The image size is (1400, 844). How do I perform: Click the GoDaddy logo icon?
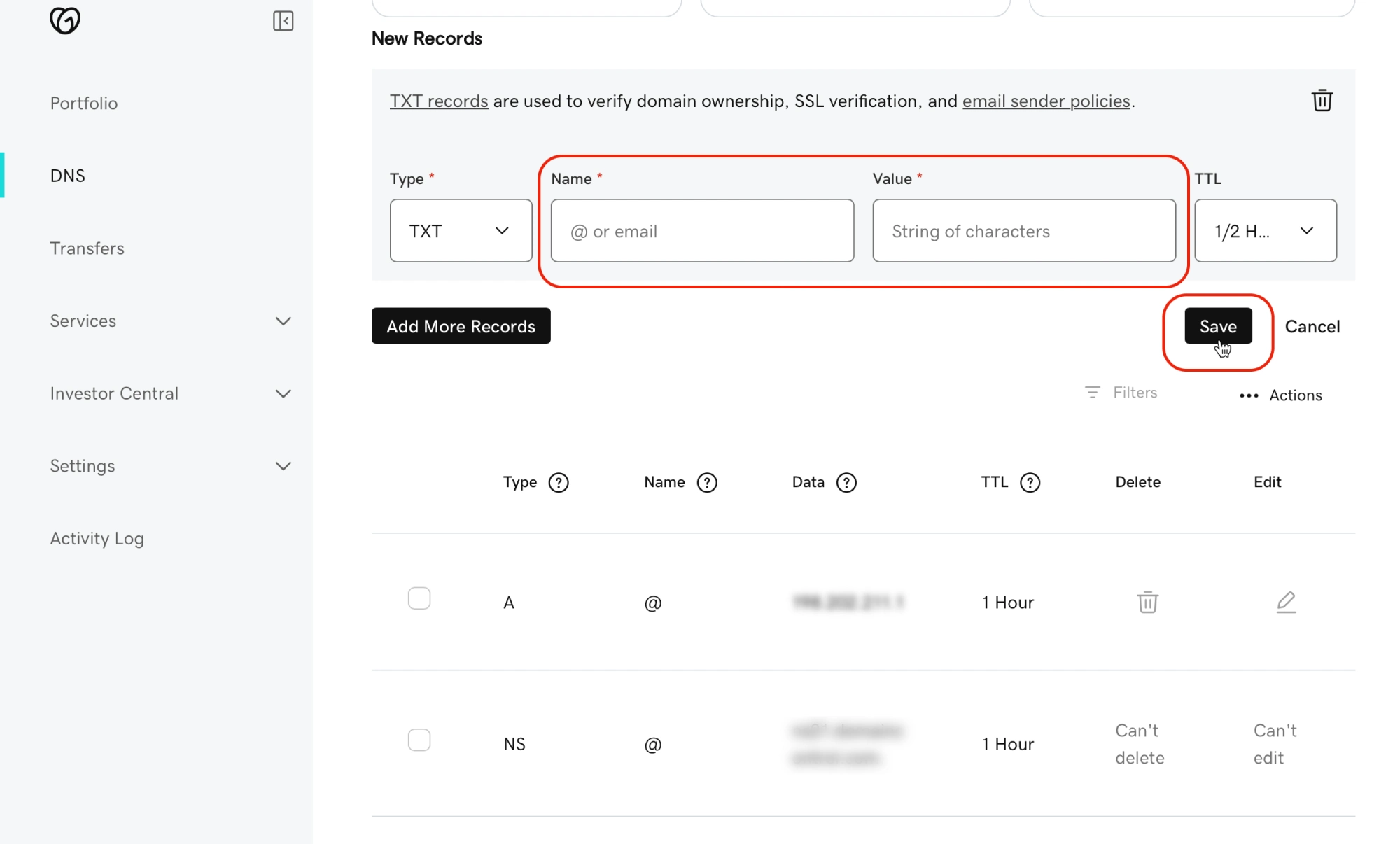(x=65, y=20)
